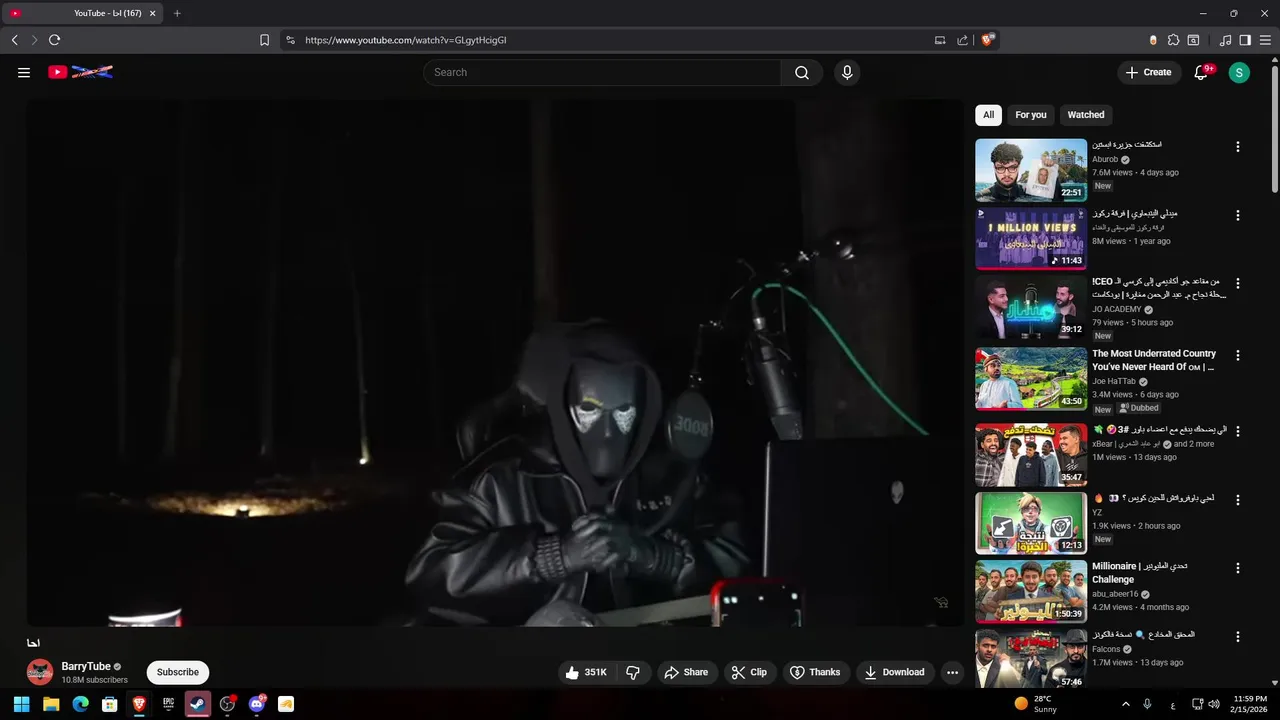Open Epic Games Launcher from taskbar
The height and width of the screenshot is (720, 1280).
[x=169, y=704]
